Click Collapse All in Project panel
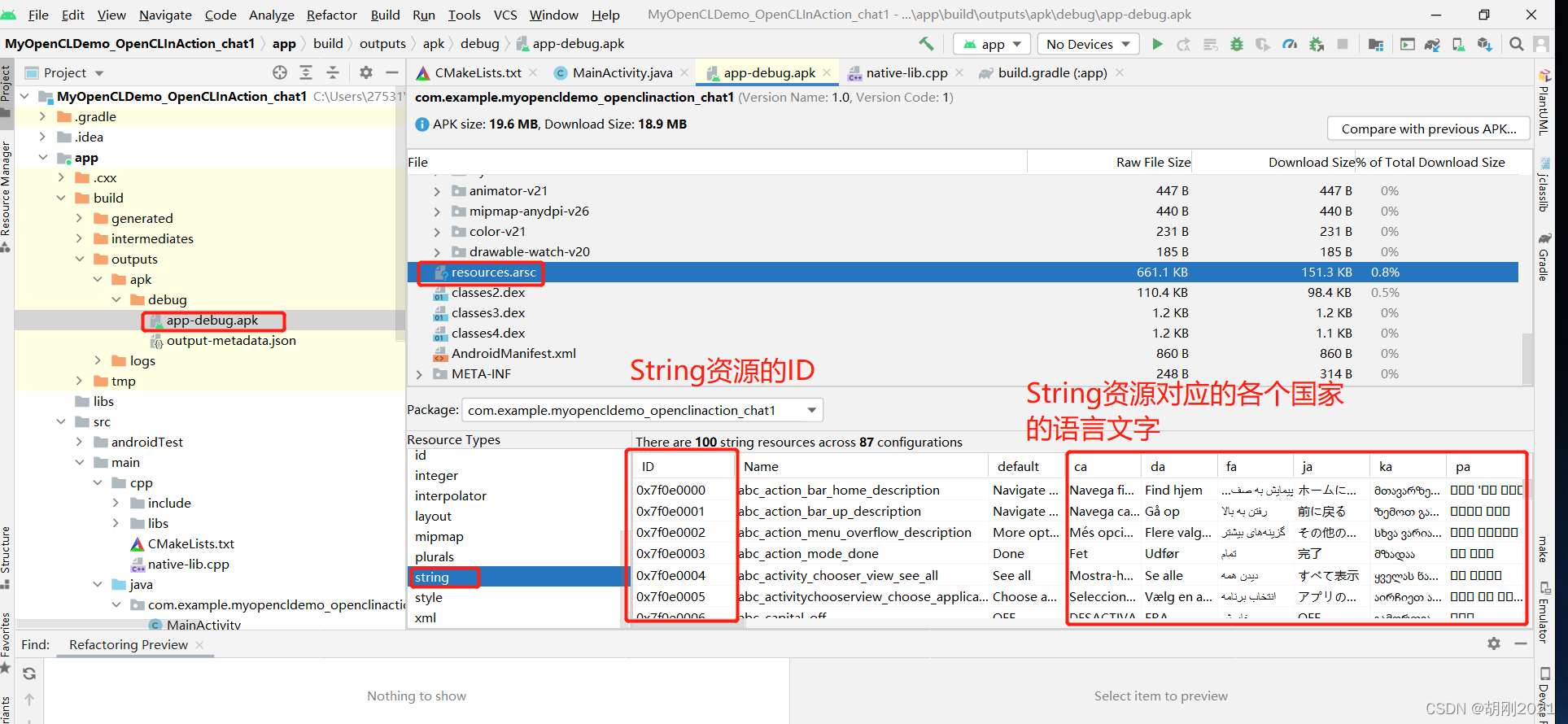The height and width of the screenshot is (724, 1568). point(333,72)
